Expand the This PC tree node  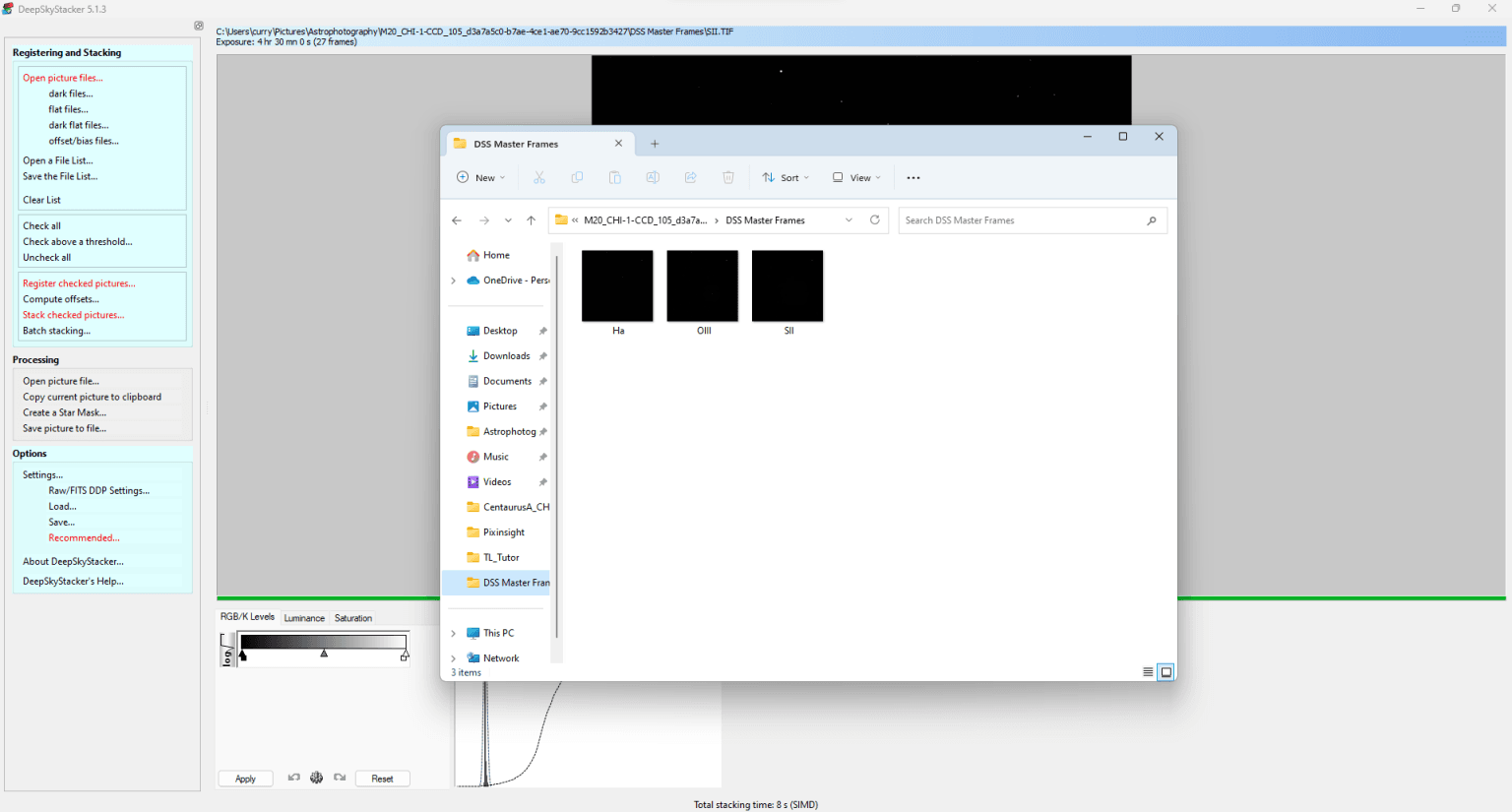click(453, 633)
